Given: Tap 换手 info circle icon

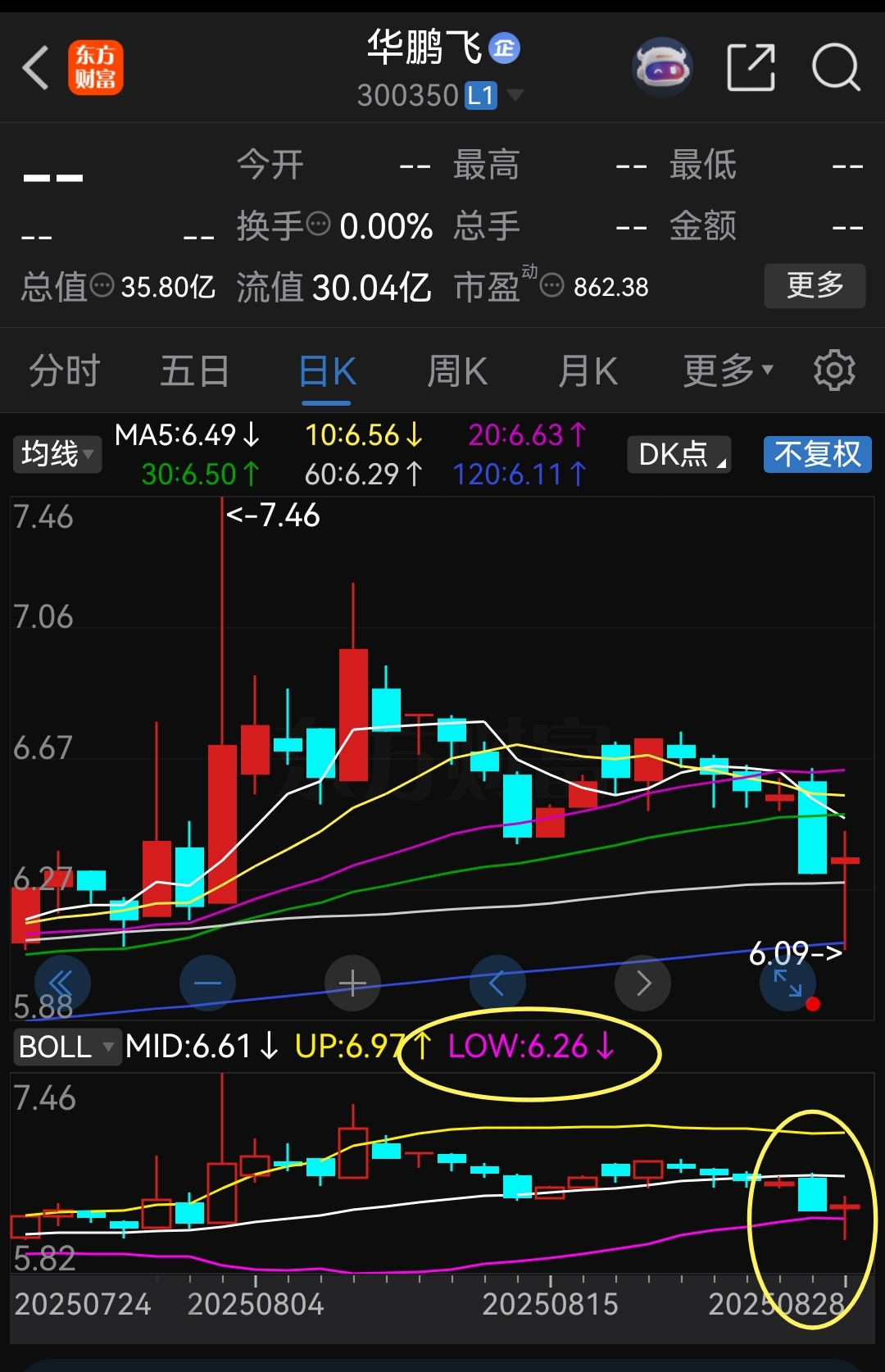Looking at the screenshot, I should (x=319, y=223).
